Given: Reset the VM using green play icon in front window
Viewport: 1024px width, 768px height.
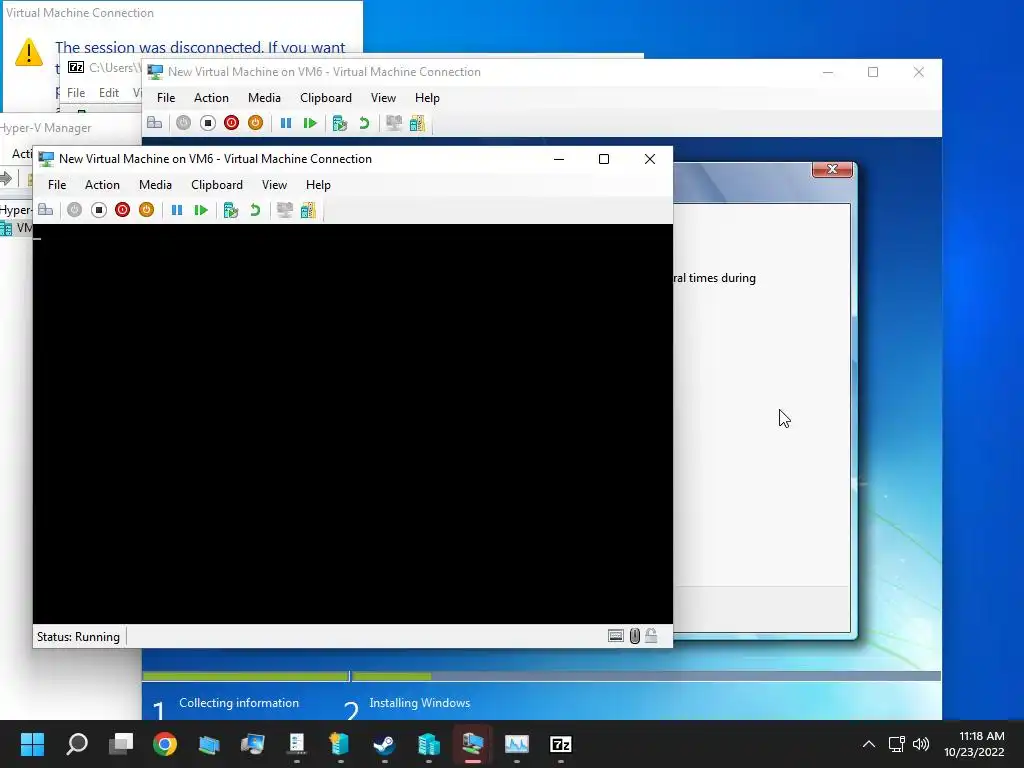Looking at the screenshot, I should click(201, 210).
